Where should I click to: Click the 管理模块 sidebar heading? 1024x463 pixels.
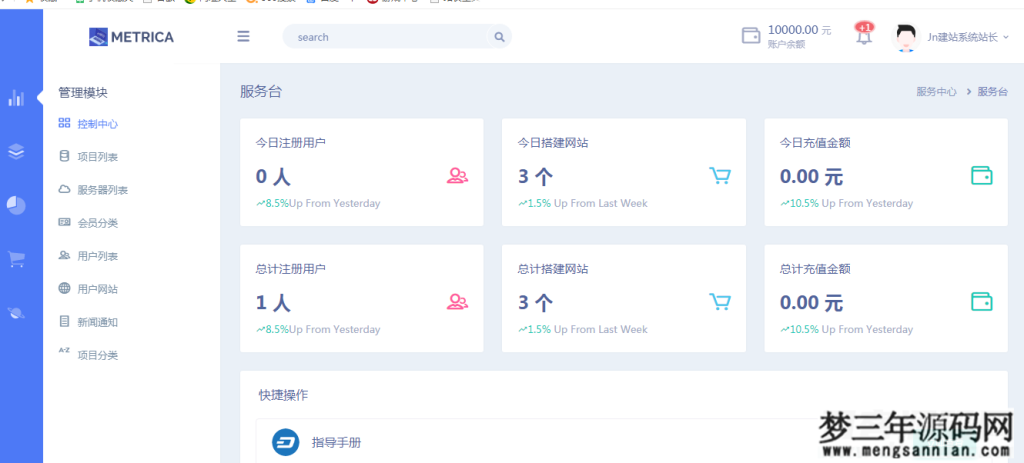coord(82,93)
